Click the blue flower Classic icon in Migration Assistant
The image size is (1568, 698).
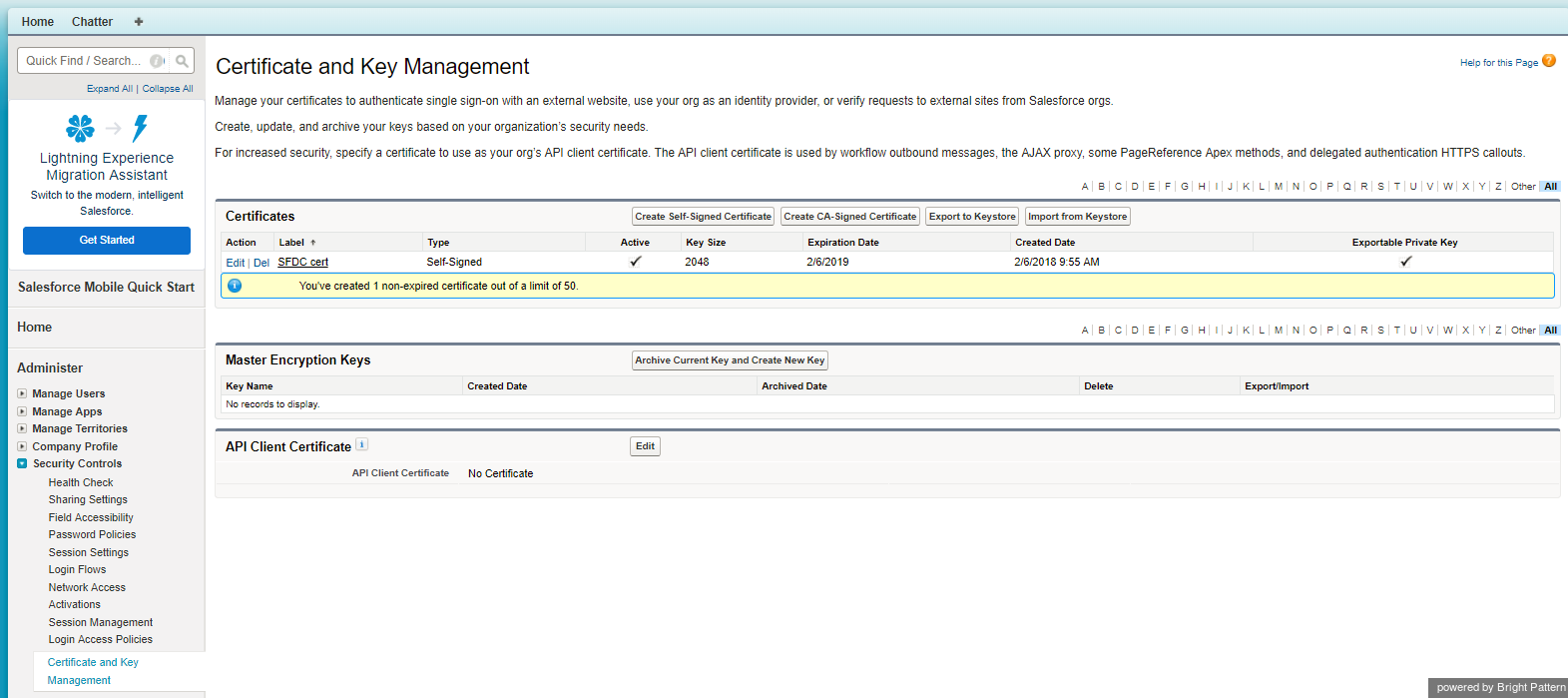pyautogui.click(x=80, y=128)
